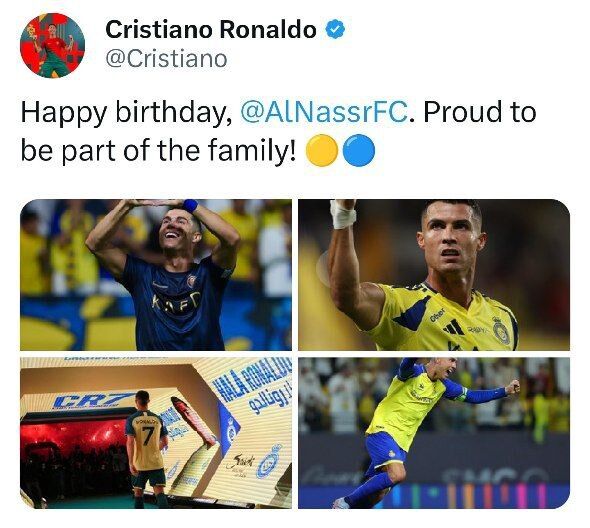Click the Adidas logo on yellow jersey
Screen dimensions: 590x528
(454, 327)
